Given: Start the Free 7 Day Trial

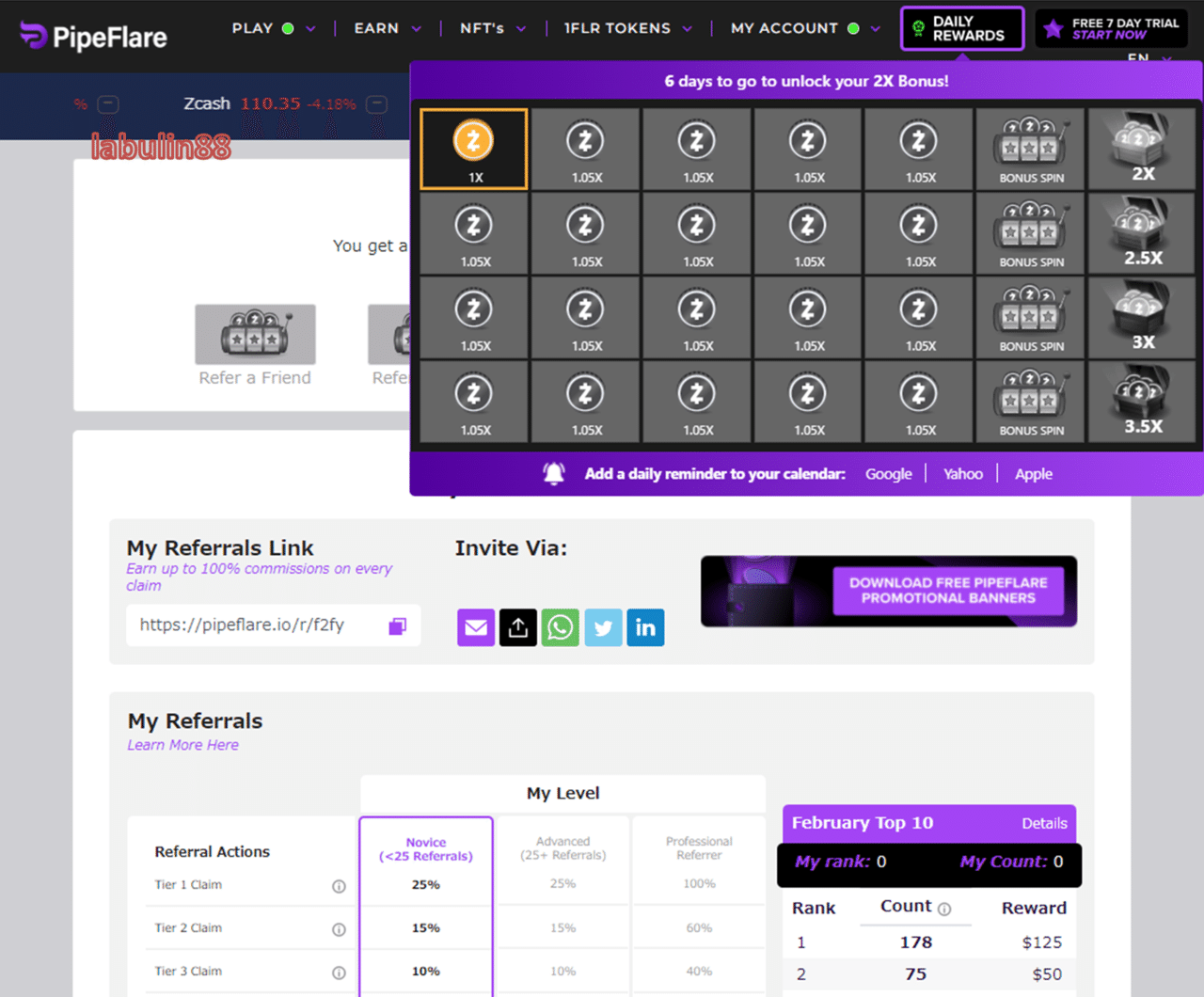Looking at the screenshot, I should pos(1112,28).
